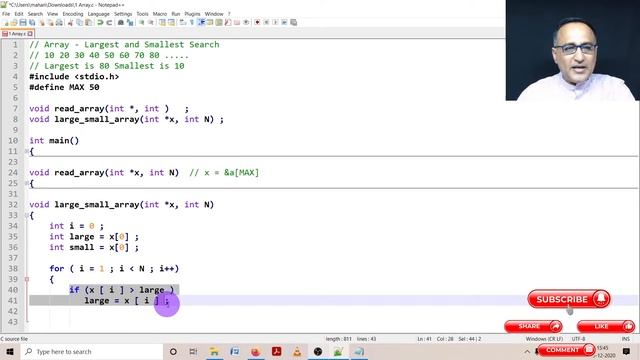Toggle word wrap toolbar button
640x360 pixels.
coord(182,22)
